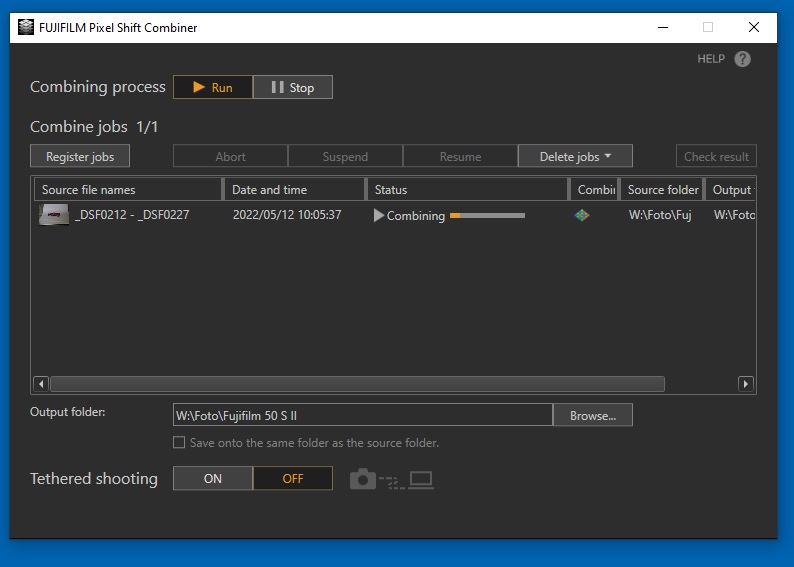The image size is (794, 567).
Task: Click the Source folder column header
Action: point(662,190)
